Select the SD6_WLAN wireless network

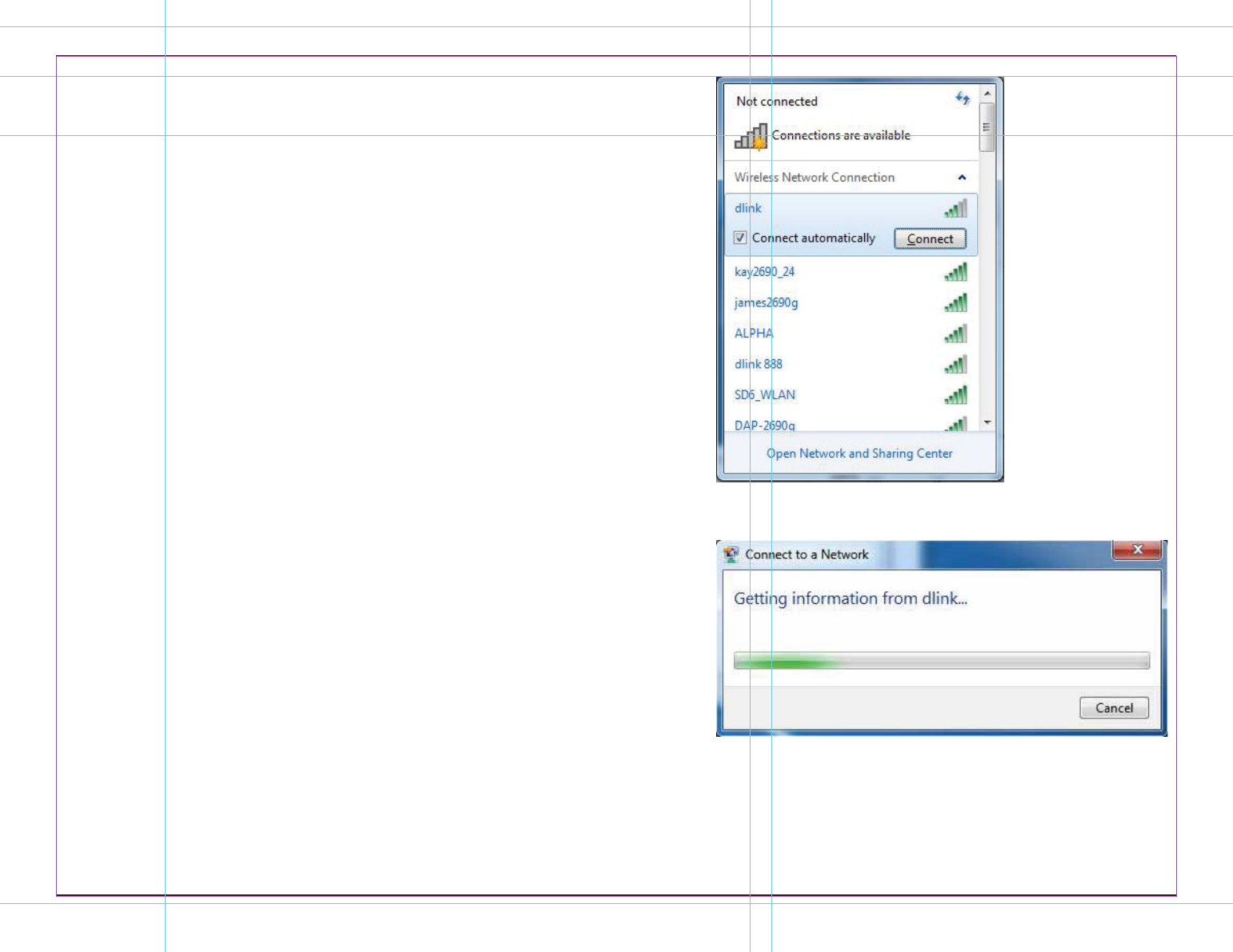[851, 395]
